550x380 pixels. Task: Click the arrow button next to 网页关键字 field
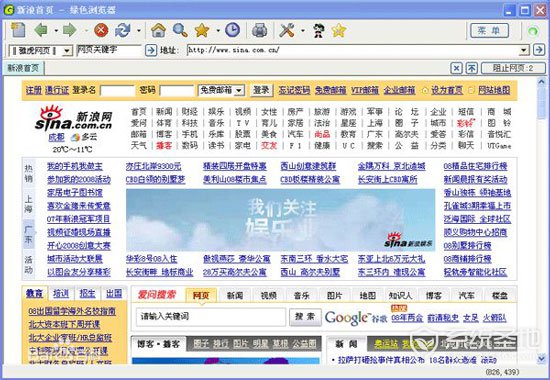point(150,51)
